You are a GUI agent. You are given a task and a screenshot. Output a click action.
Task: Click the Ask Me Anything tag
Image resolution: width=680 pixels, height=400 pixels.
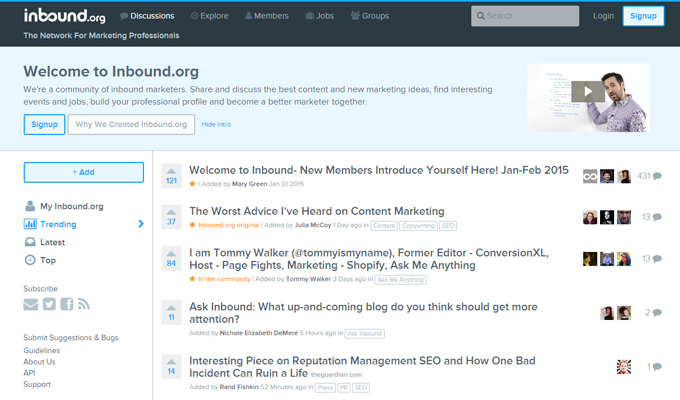(x=400, y=280)
